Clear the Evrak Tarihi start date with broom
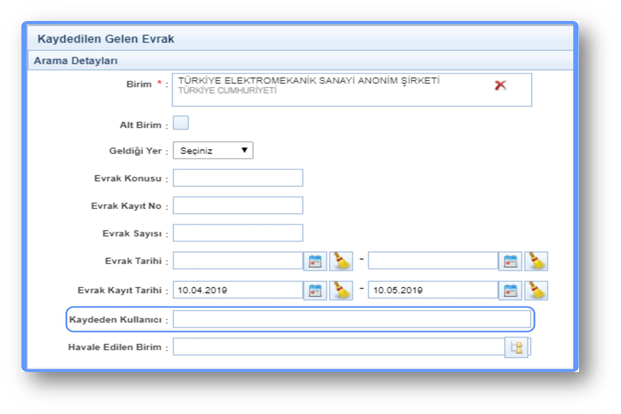Viewport: 621px width, 414px height. [x=342, y=261]
